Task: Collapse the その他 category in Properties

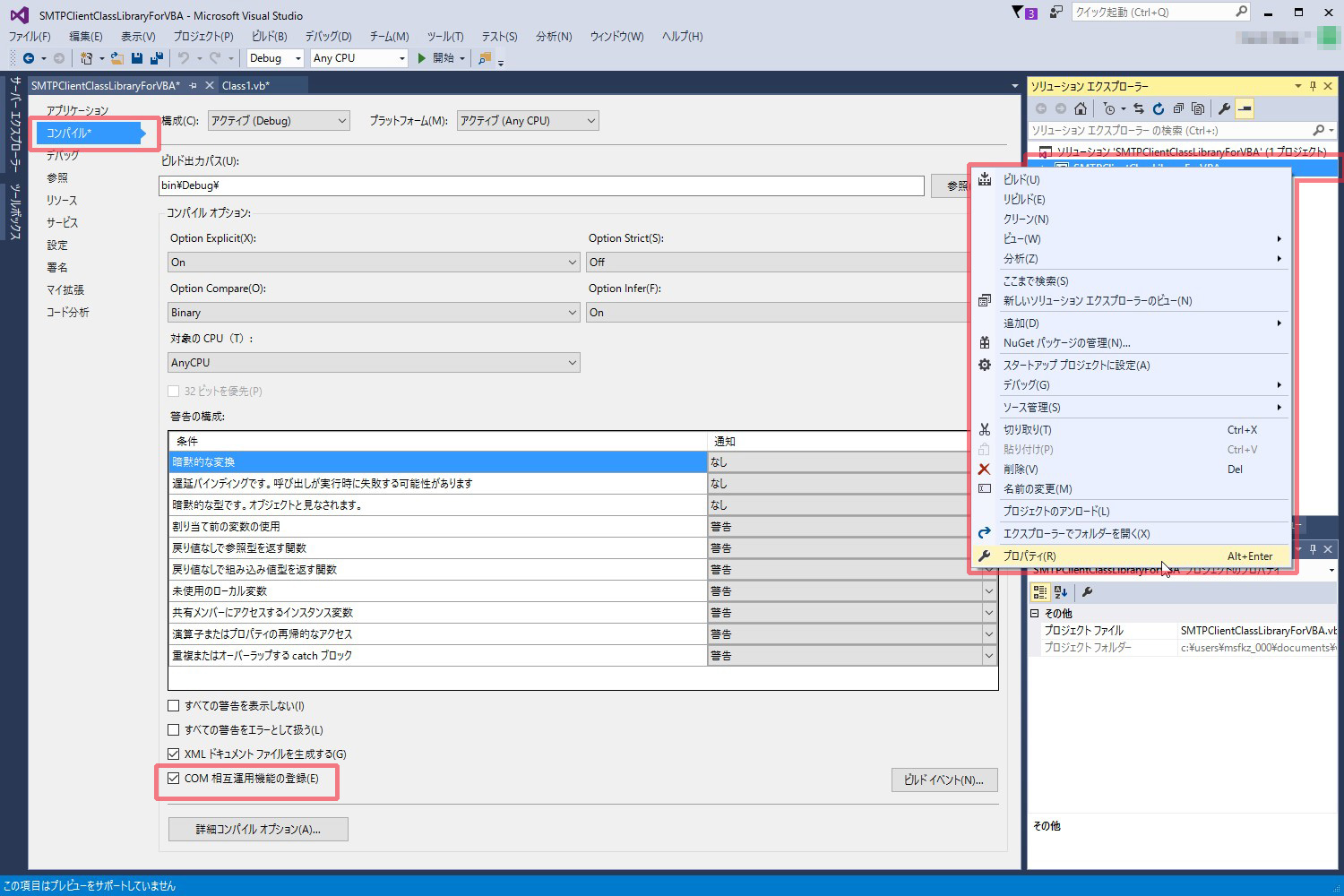Action: 1035,614
